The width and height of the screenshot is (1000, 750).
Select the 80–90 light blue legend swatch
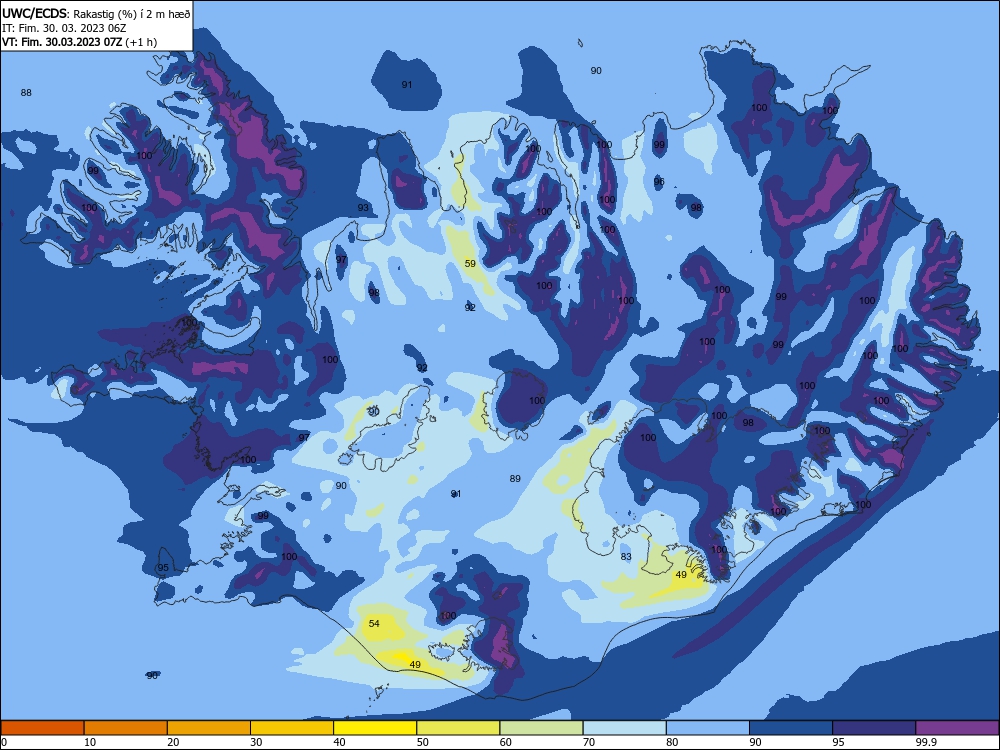click(x=708, y=728)
